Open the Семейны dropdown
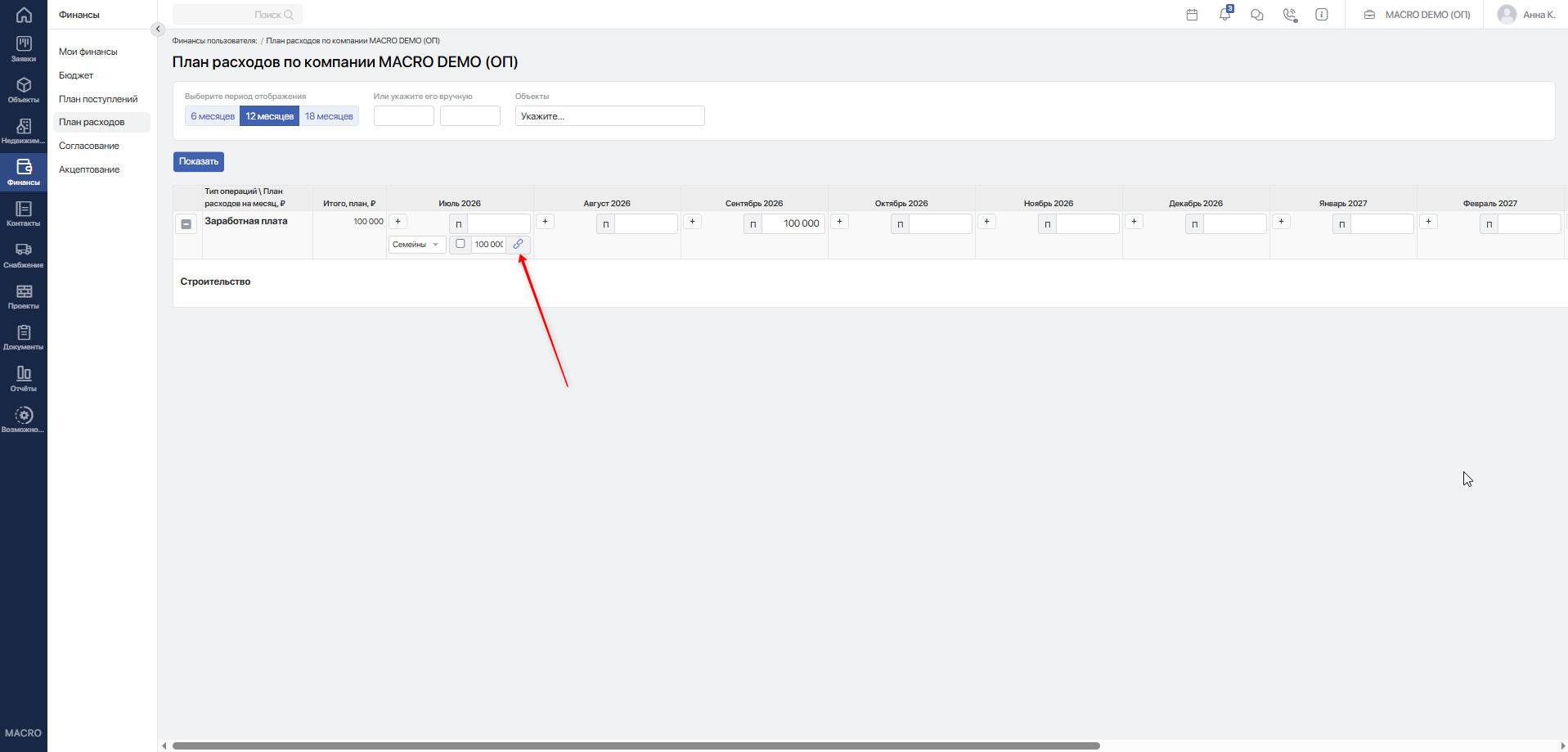Image resolution: width=1568 pixels, height=752 pixels. point(417,244)
